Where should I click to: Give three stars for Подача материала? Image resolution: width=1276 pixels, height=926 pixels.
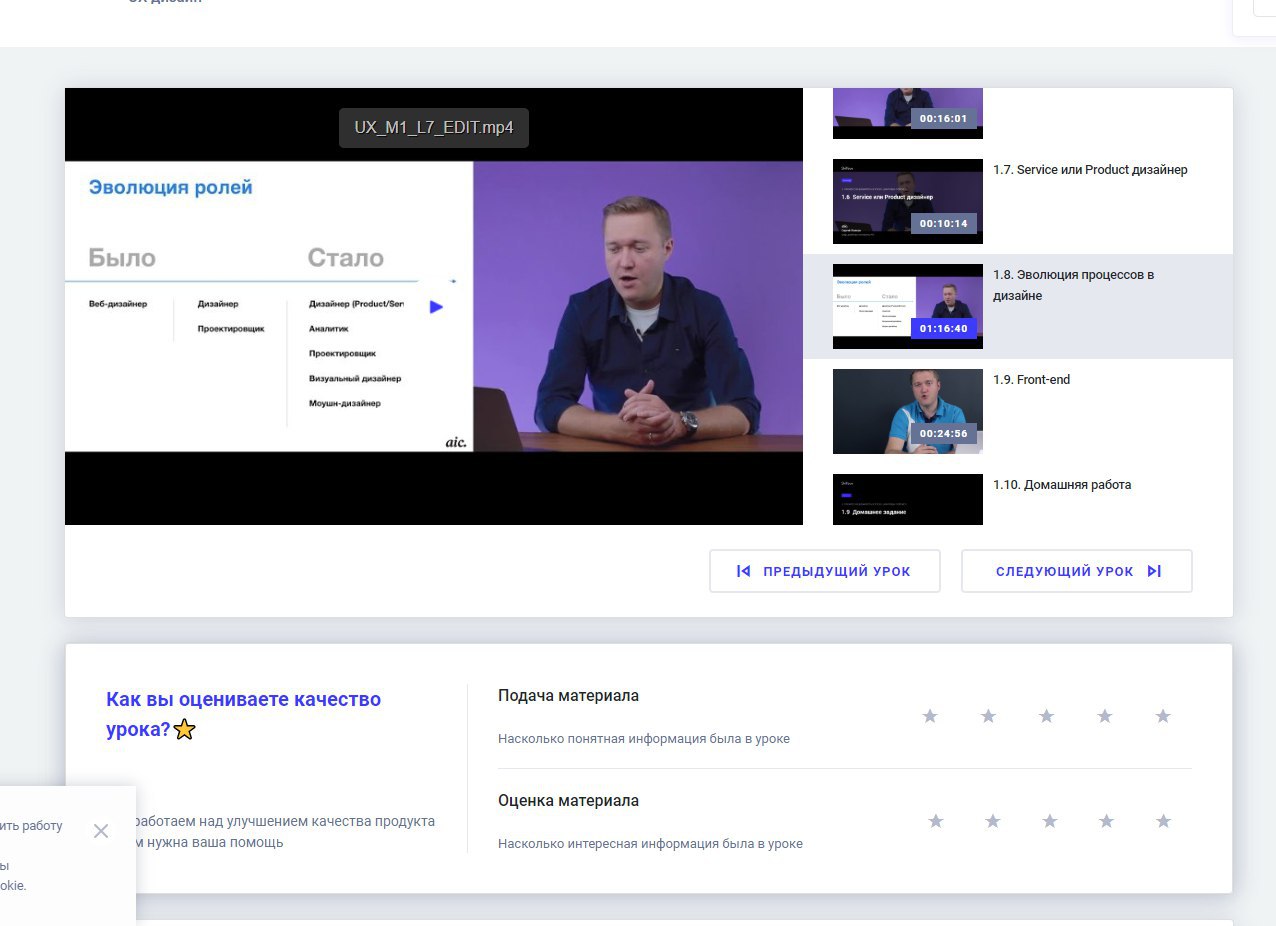coord(1046,716)
